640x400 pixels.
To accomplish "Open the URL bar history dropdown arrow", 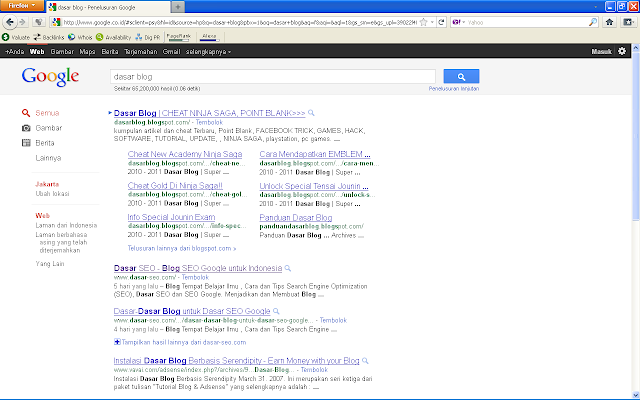I will pos(432,22).
